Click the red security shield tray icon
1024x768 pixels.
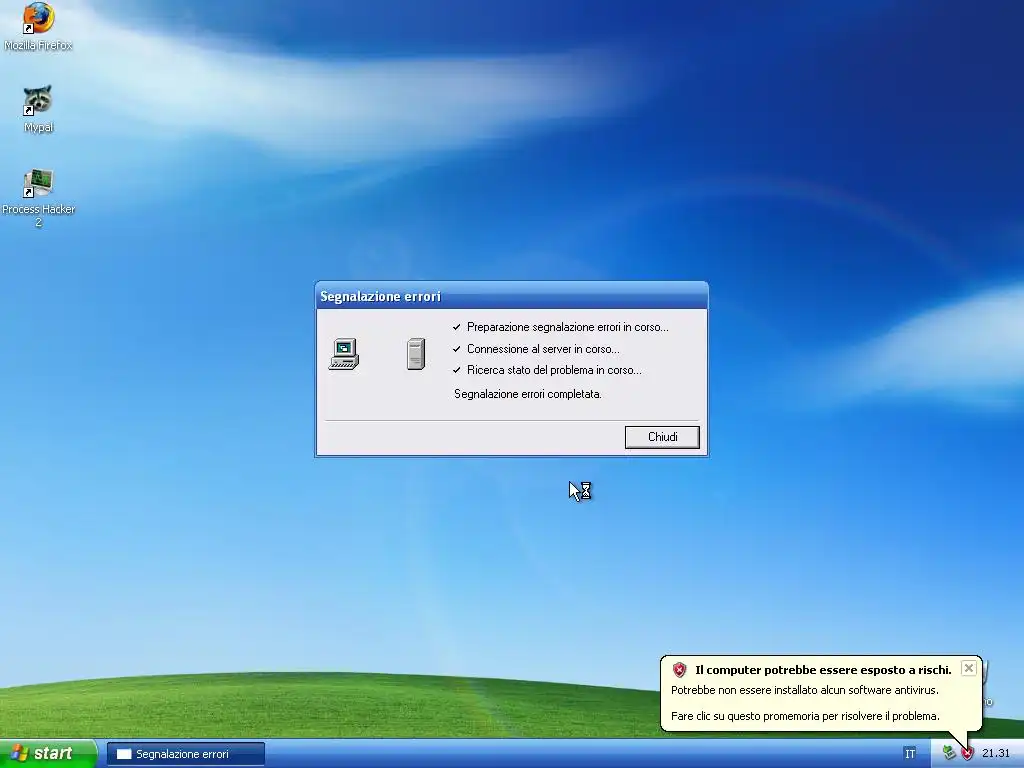pyautogui.click(x=967, y=754)
